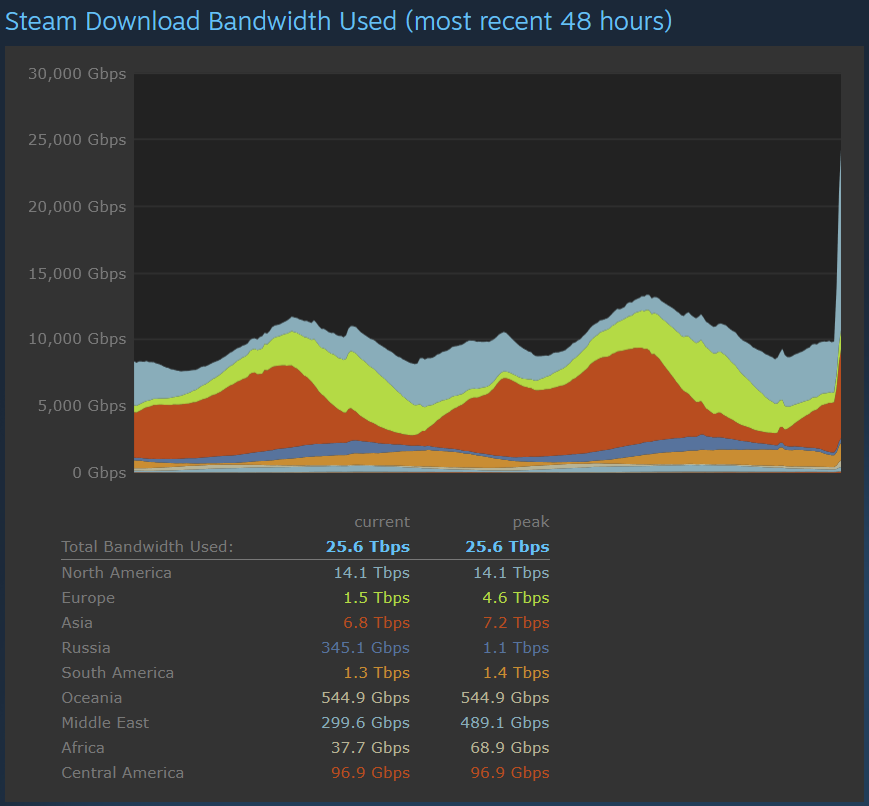This screenshot has width=869, height=806.
Task: Select the Africa row label
Action: tap(83, 748)
